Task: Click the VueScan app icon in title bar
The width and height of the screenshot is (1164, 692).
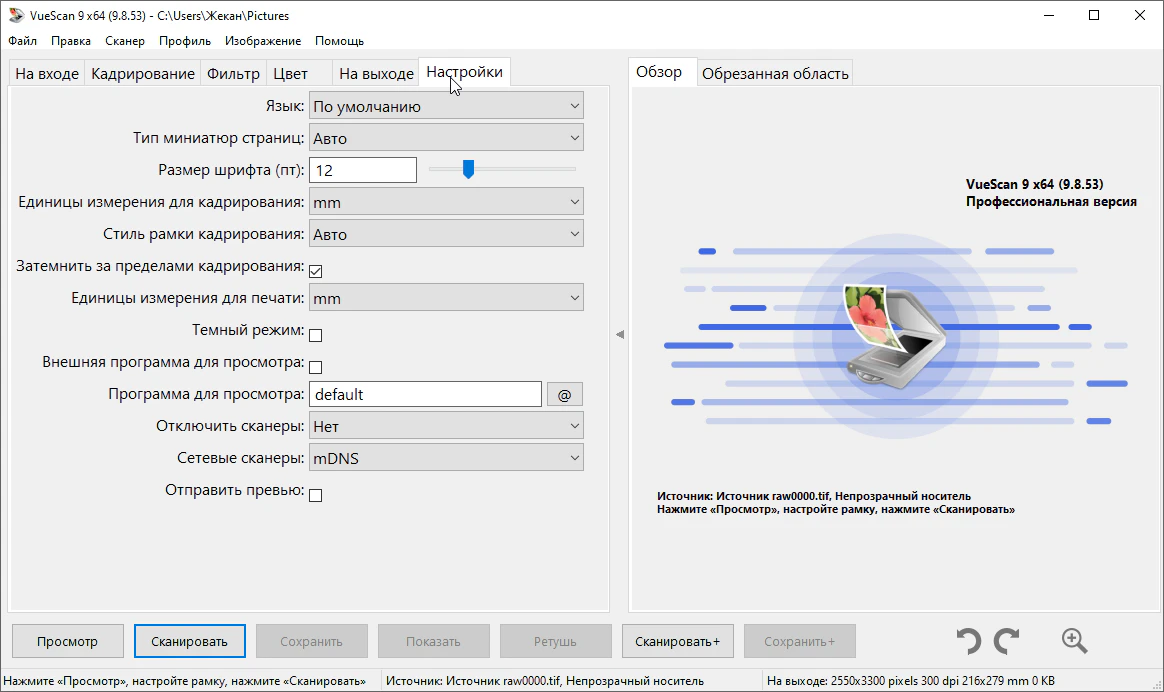Action: (x=15, y=15)
